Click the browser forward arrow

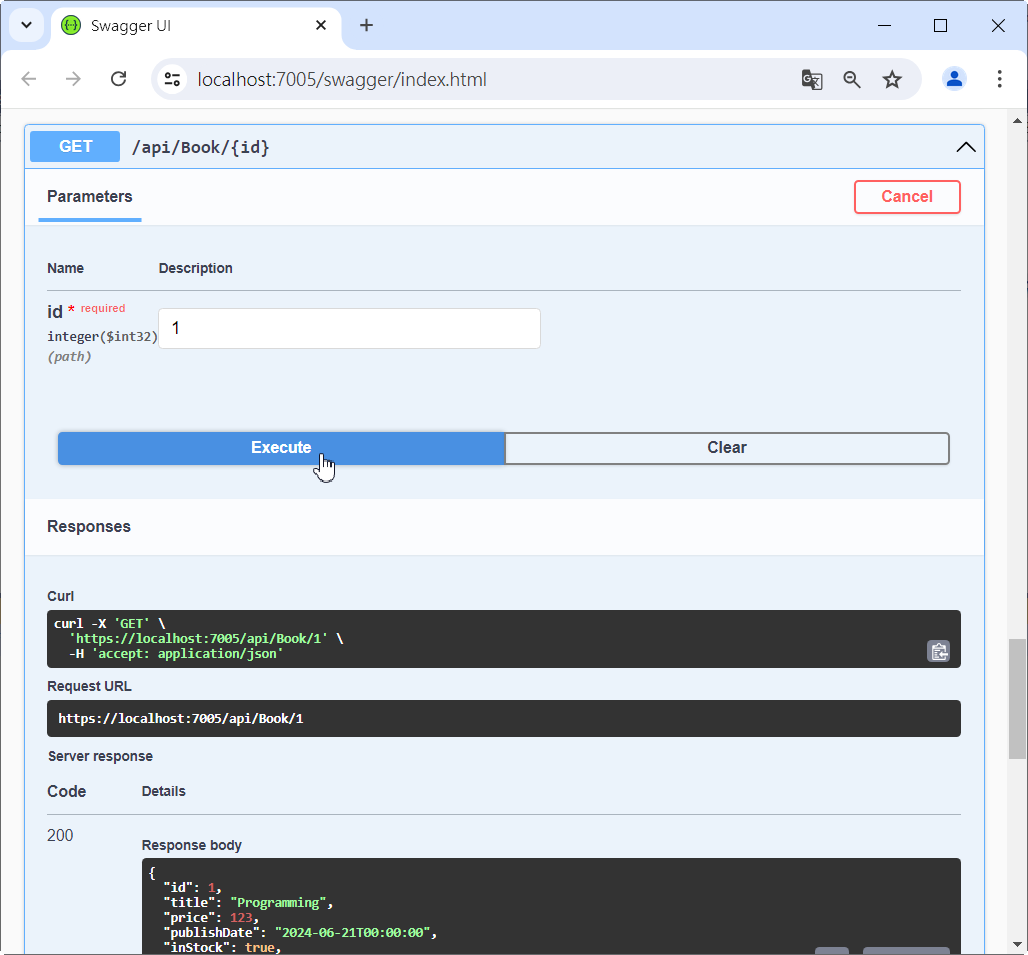click(x=73, y=79)
